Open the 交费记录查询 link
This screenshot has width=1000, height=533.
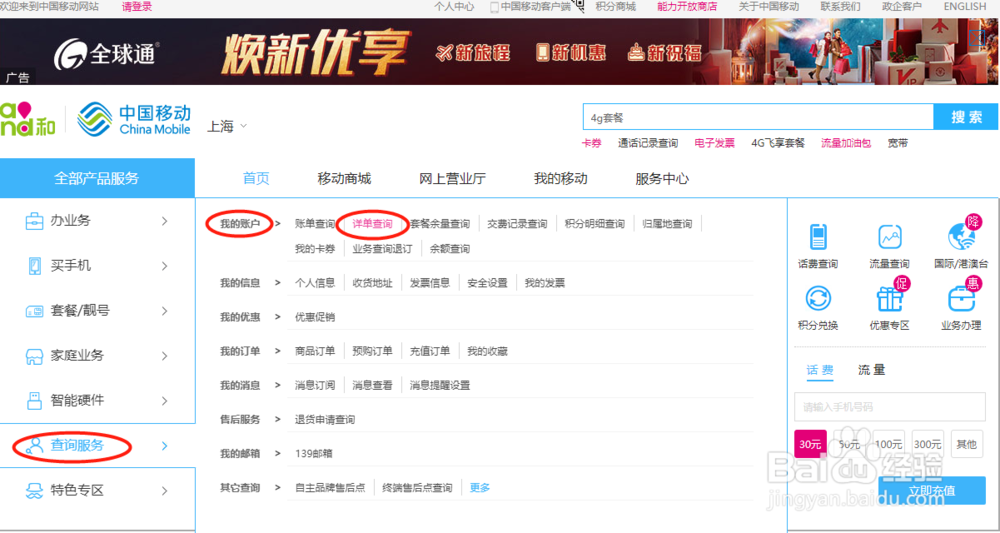517,224
